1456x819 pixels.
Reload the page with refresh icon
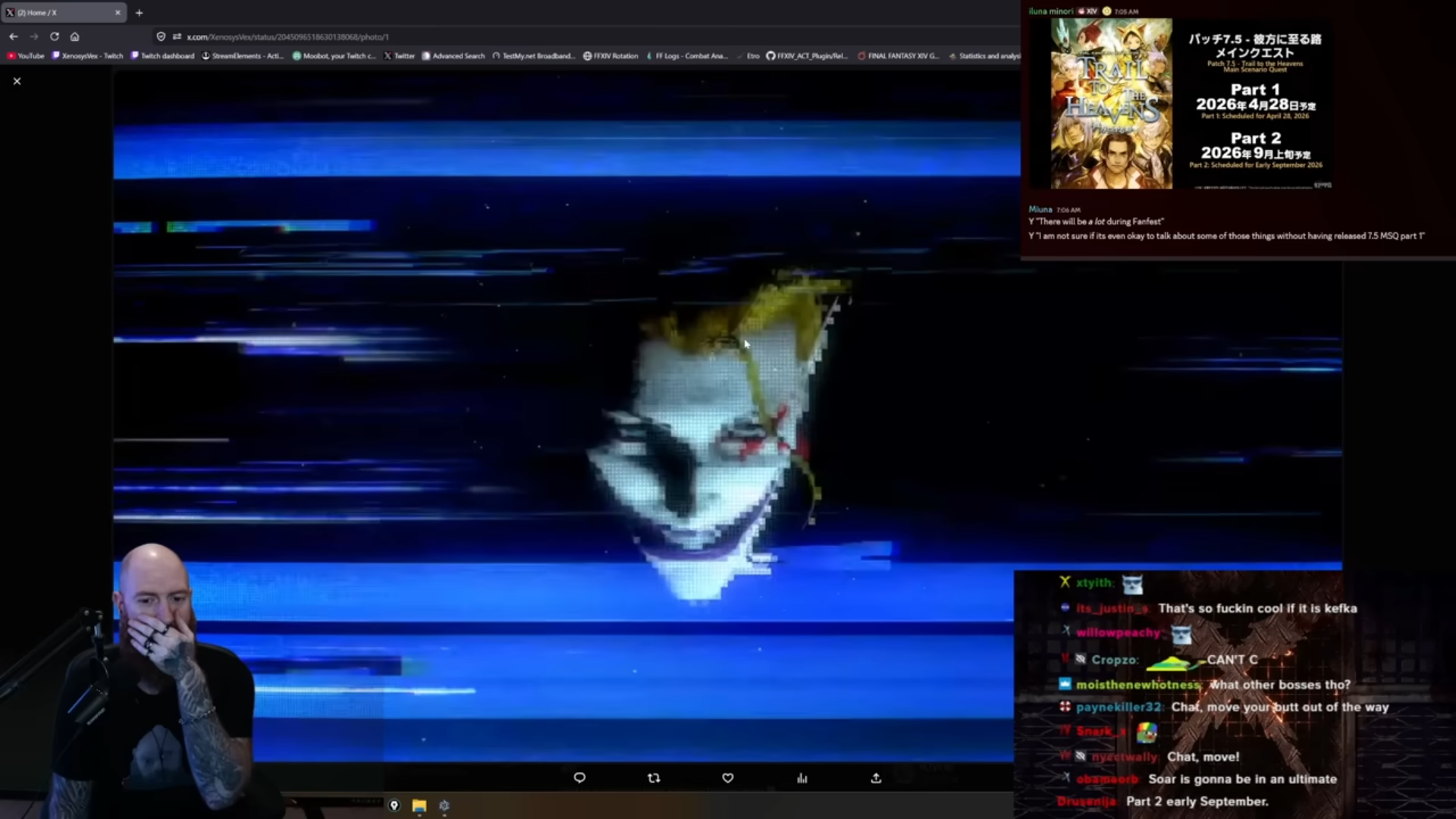55,36
